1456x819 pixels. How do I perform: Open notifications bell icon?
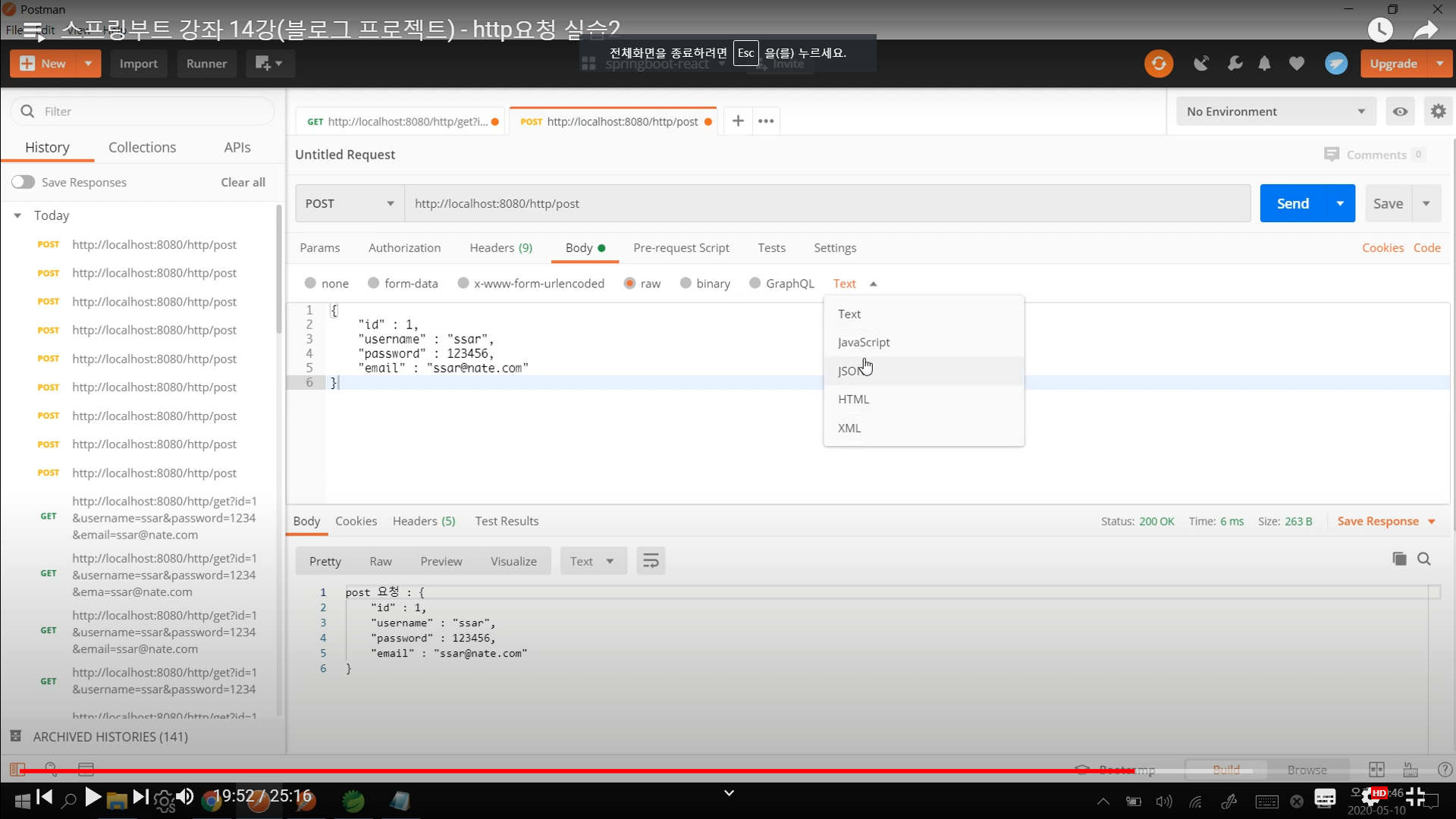tap(1264, 64)
